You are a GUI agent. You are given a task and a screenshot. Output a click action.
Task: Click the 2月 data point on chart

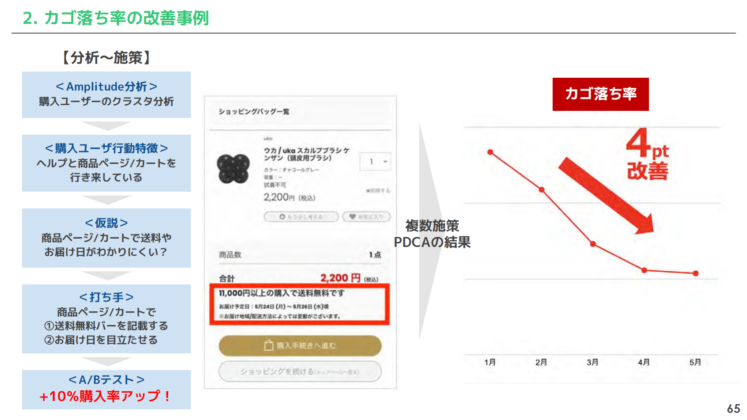click(x=542, y=190)
